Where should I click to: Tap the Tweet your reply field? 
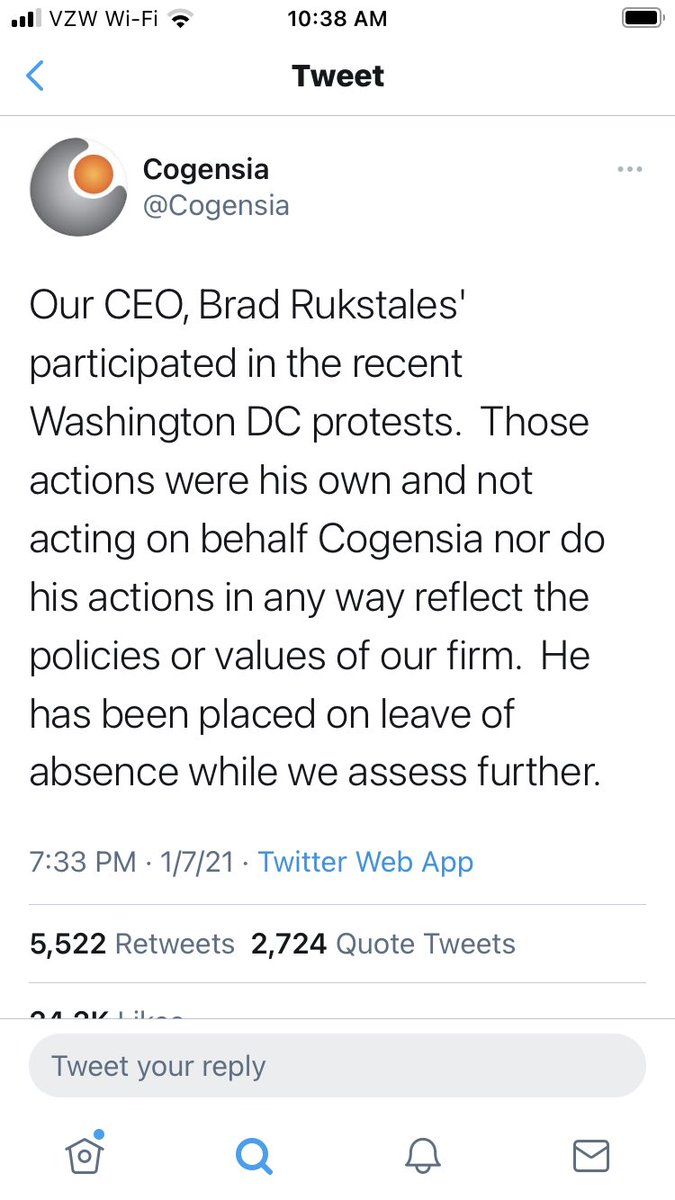pos(337,1066)
